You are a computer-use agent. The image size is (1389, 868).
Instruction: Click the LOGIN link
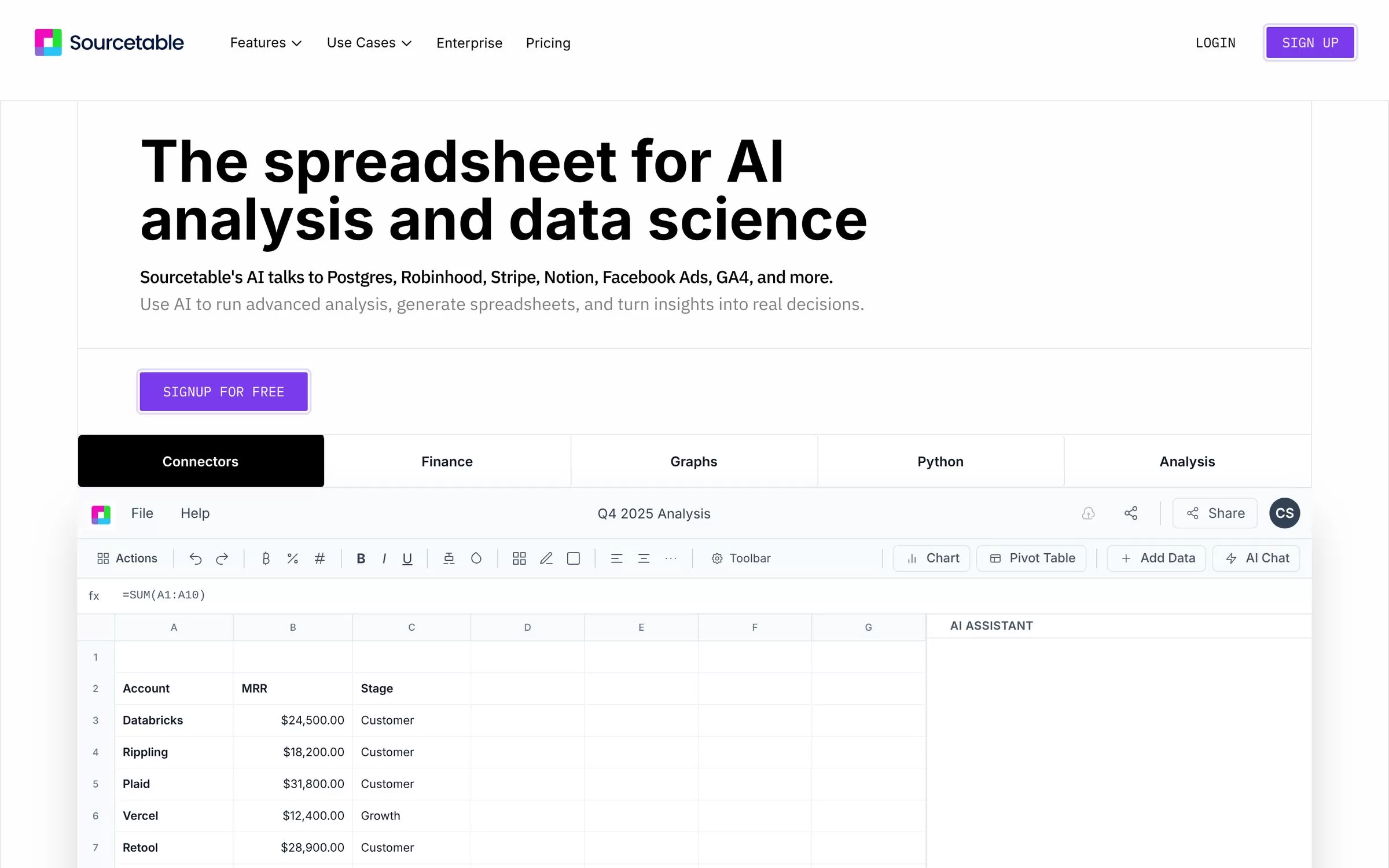point(1215,43)
